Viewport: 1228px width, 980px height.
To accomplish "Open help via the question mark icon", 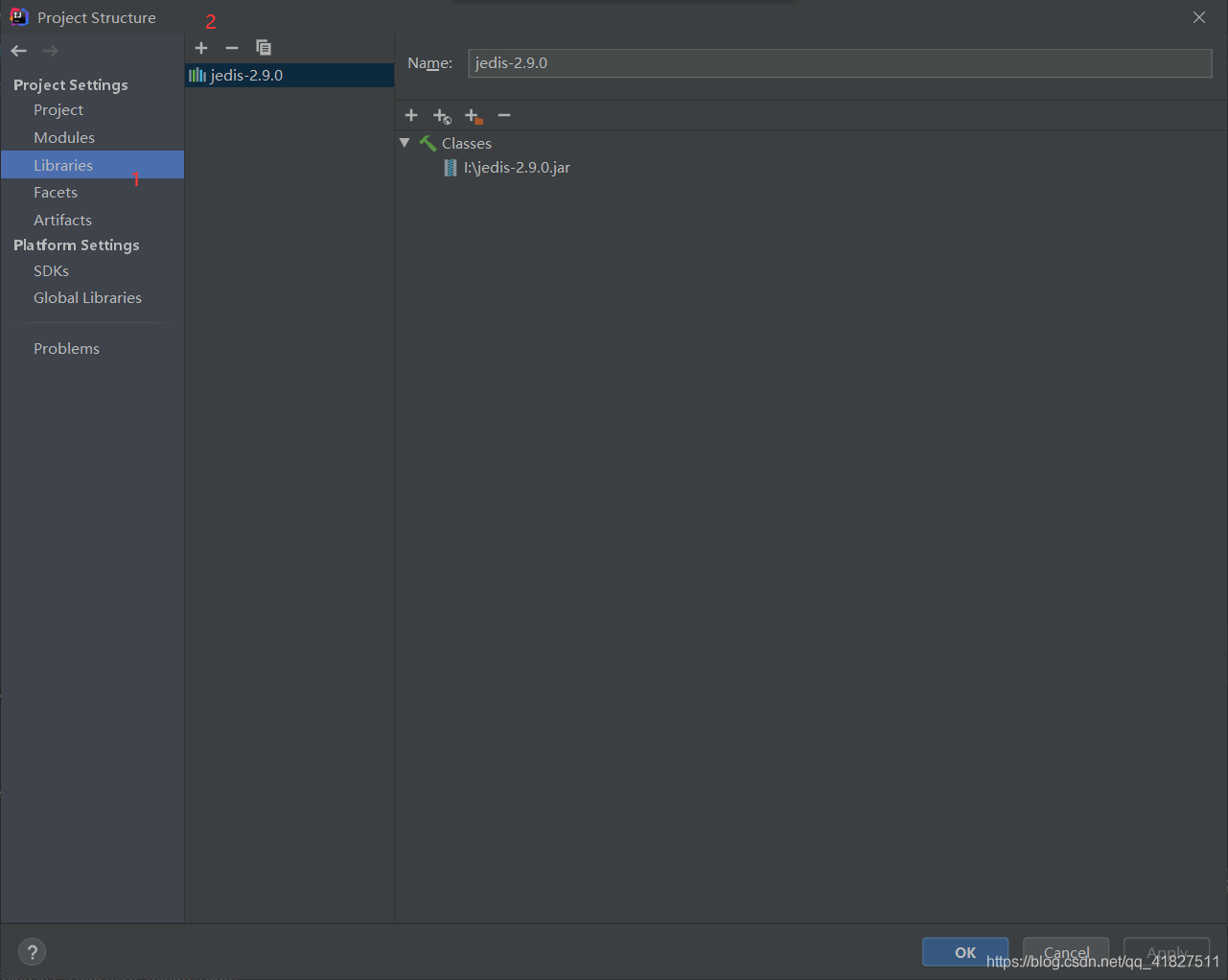I will (32, 951).
